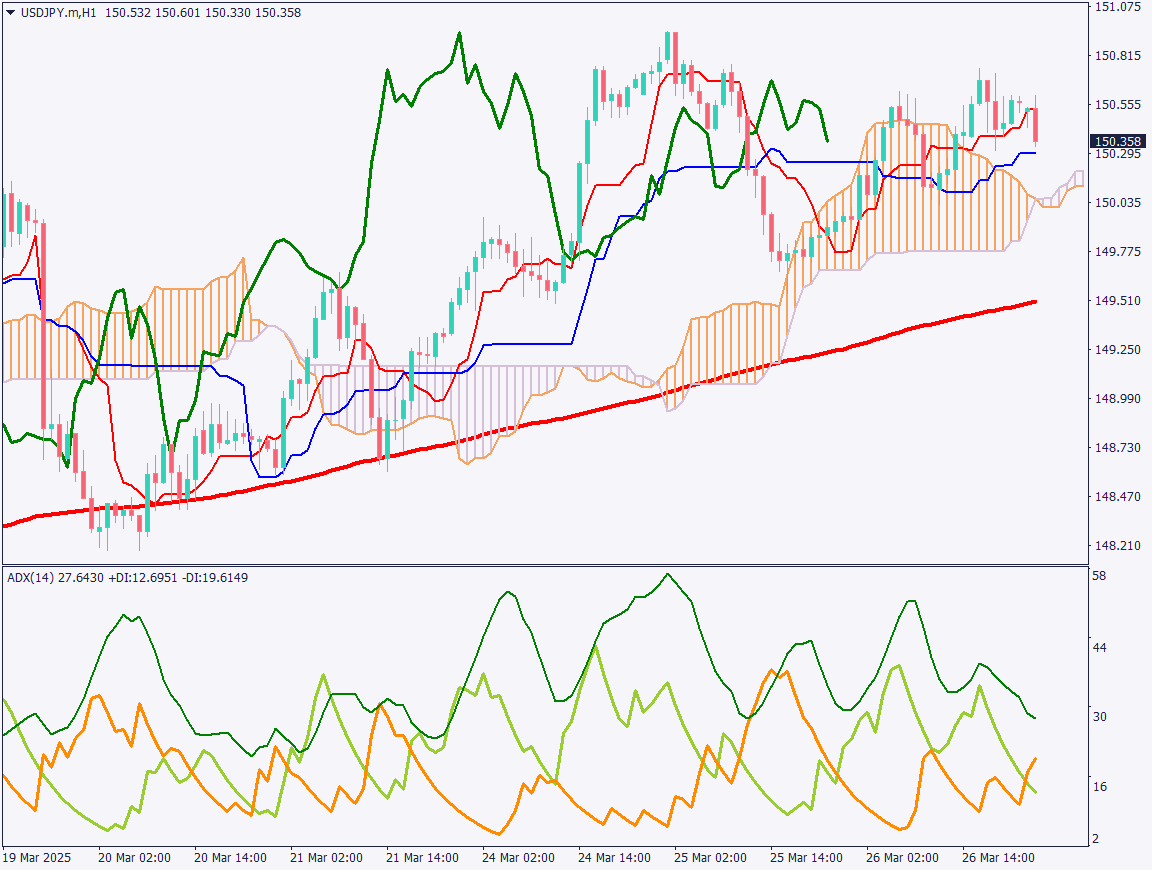Select the 25 Mar 14:00 time label

806,858
